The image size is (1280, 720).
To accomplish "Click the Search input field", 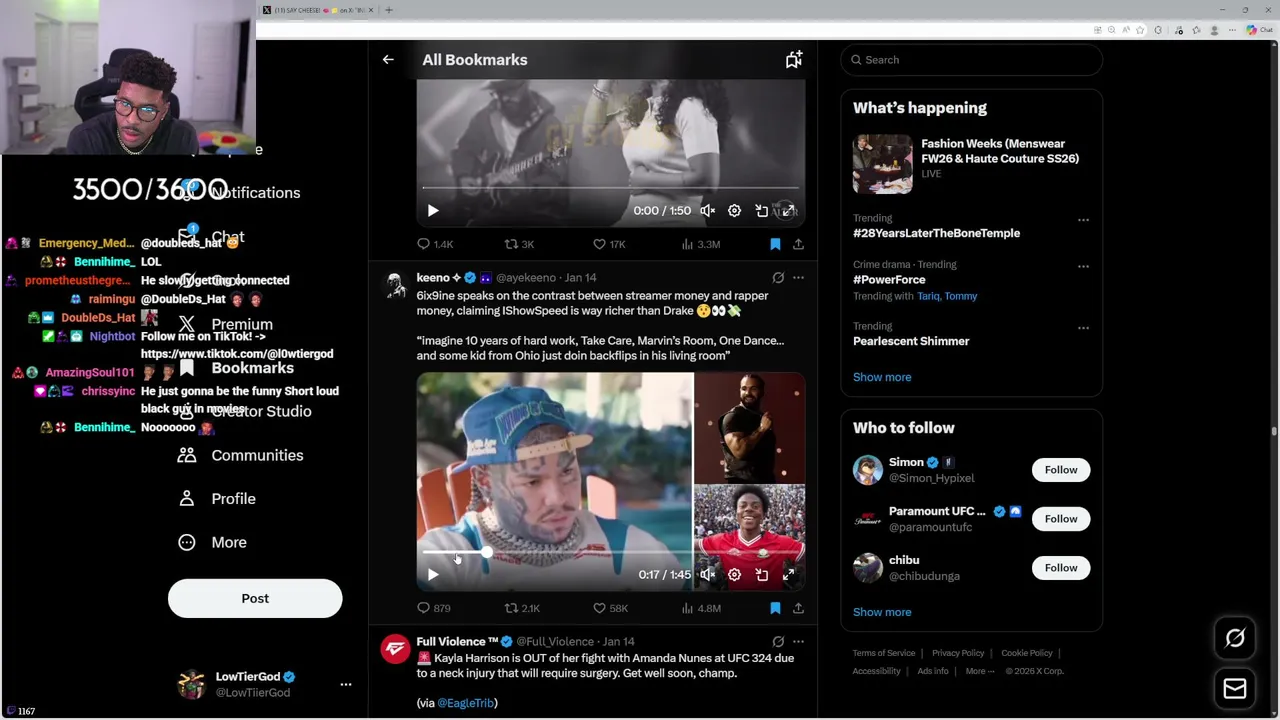I will tap(971, 60).
